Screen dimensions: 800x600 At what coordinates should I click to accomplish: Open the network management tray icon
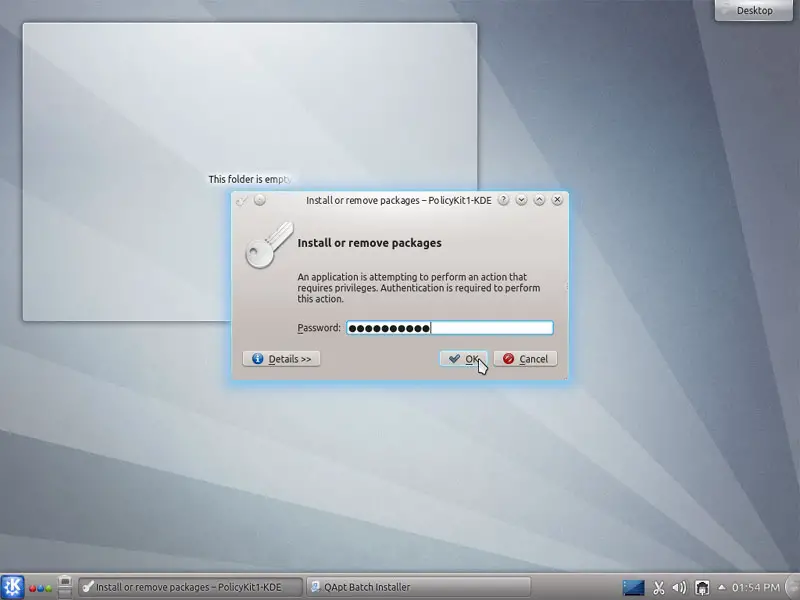pos(702,588)
